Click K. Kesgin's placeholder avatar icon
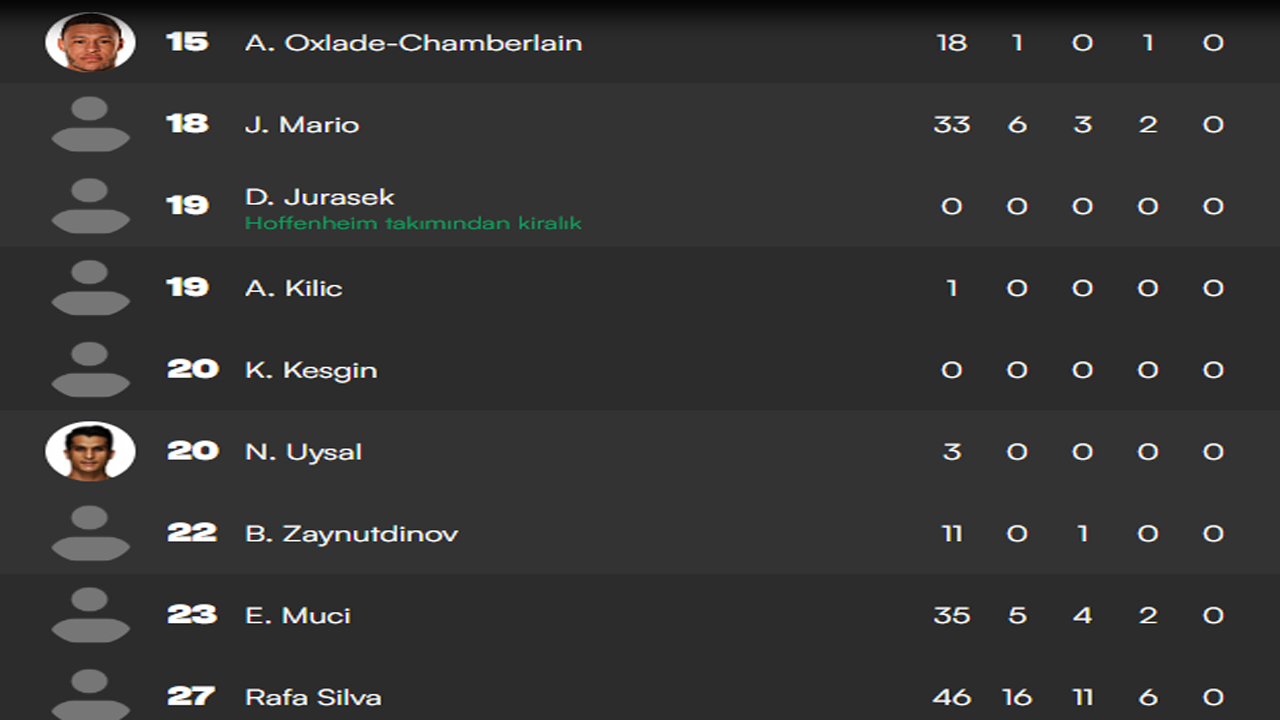The width and height of the screenshot is (1280, 720). tap(90, 370)
